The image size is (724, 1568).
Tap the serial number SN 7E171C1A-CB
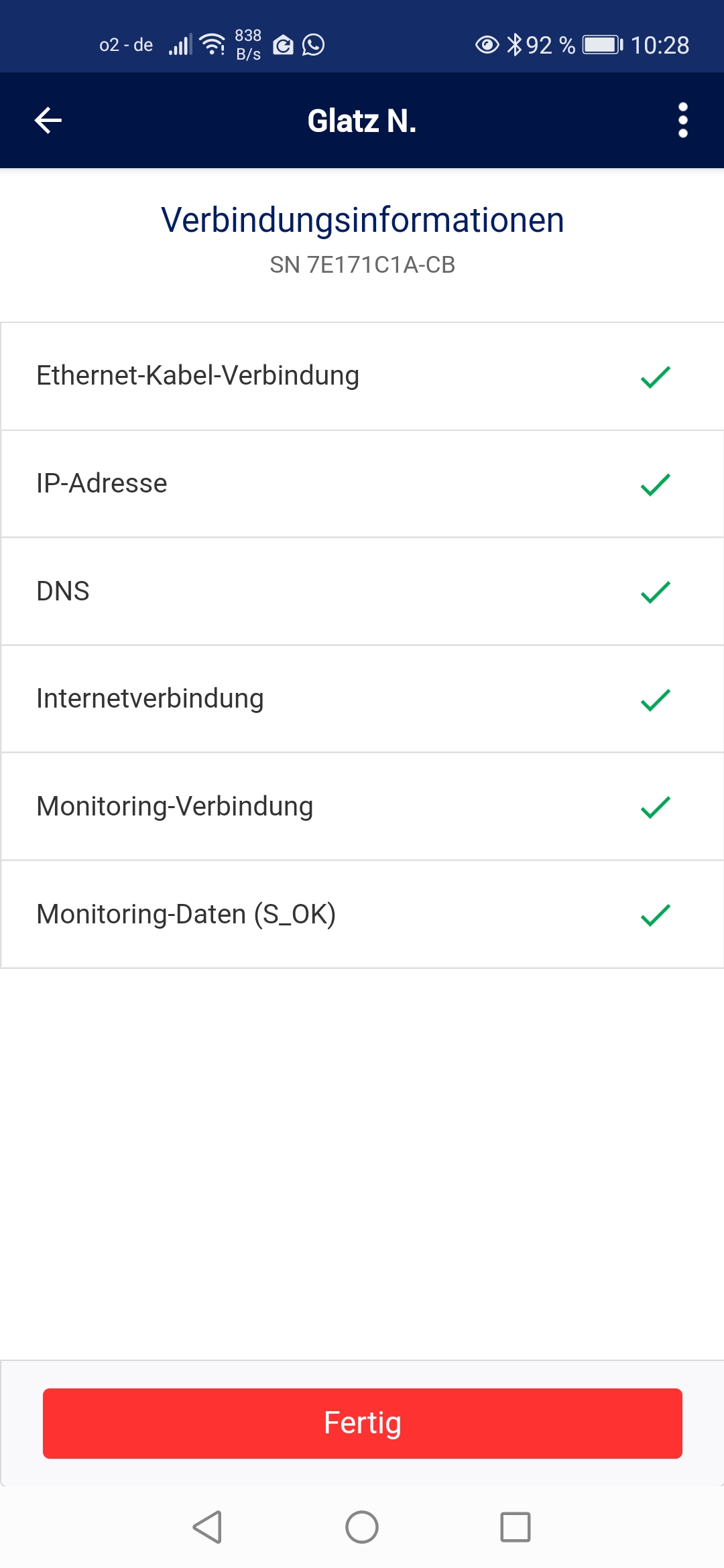362,265
